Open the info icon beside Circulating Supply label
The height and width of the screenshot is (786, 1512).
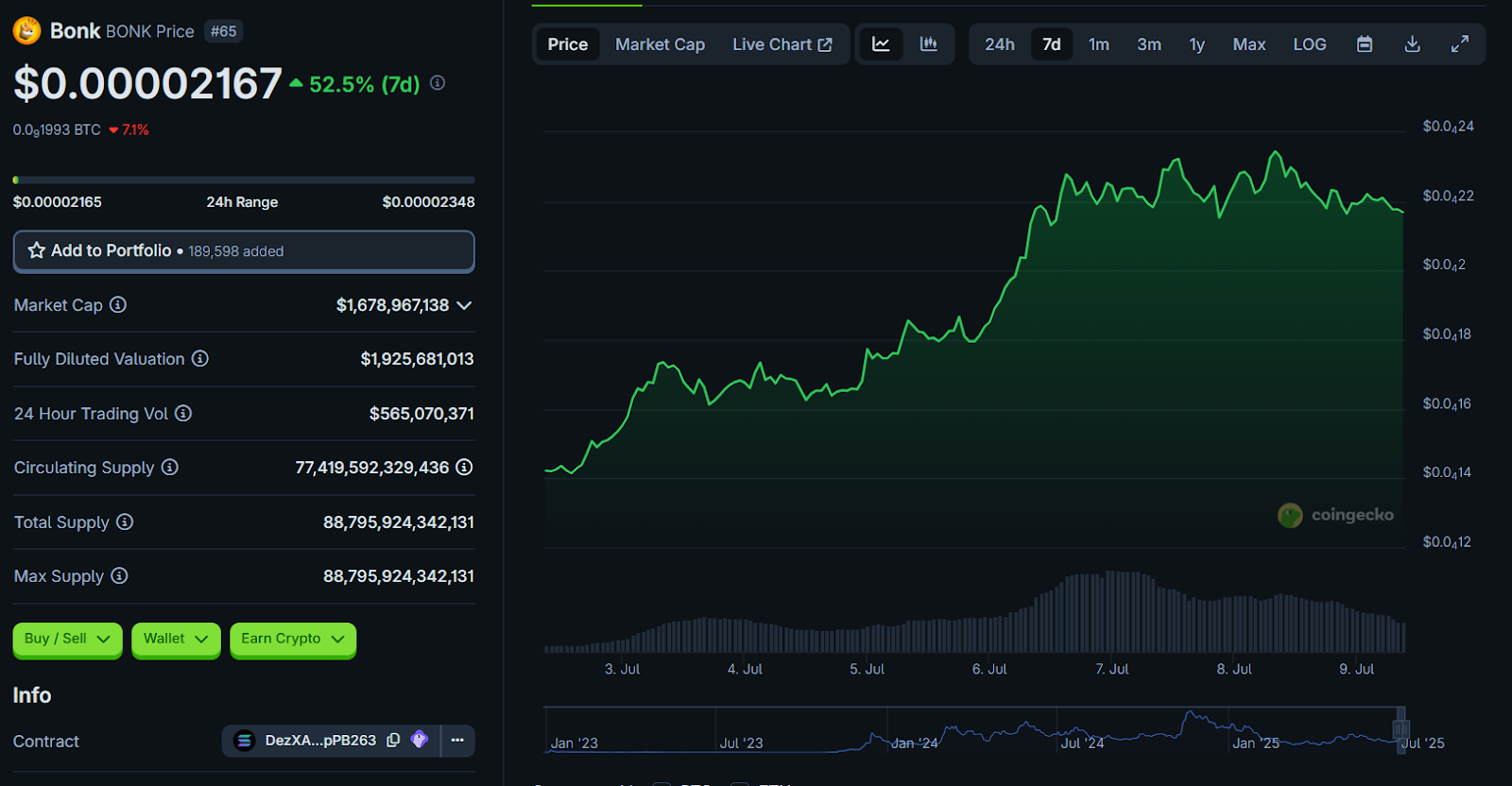(x=170, y=467)
